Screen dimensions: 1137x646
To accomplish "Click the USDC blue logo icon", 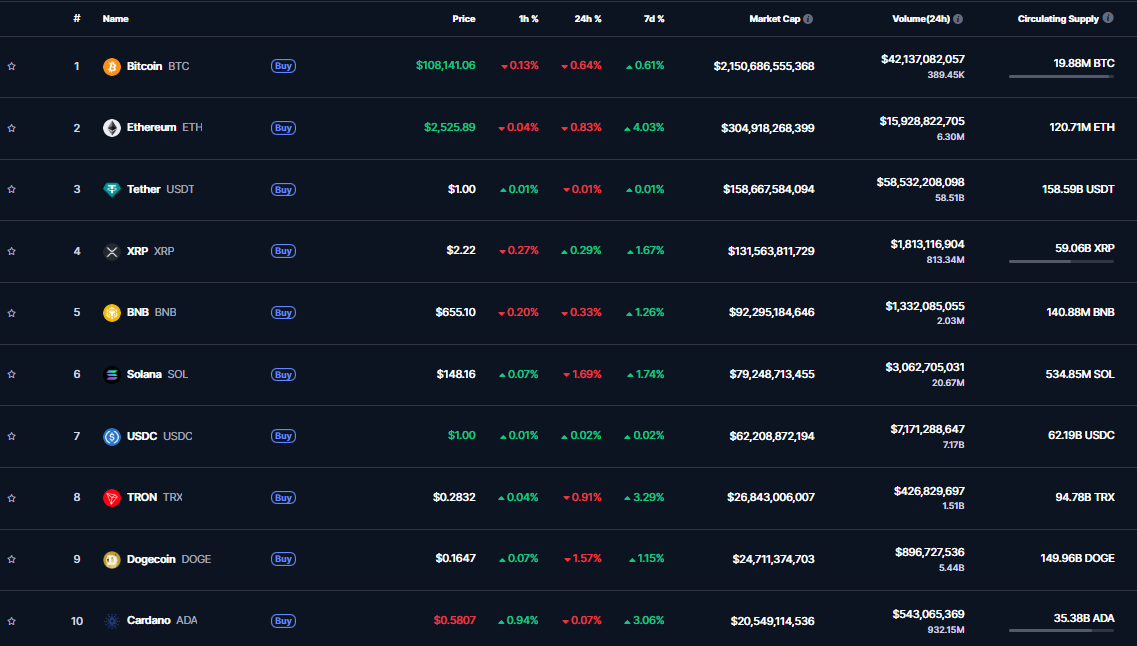I will (x=112, y=436).
